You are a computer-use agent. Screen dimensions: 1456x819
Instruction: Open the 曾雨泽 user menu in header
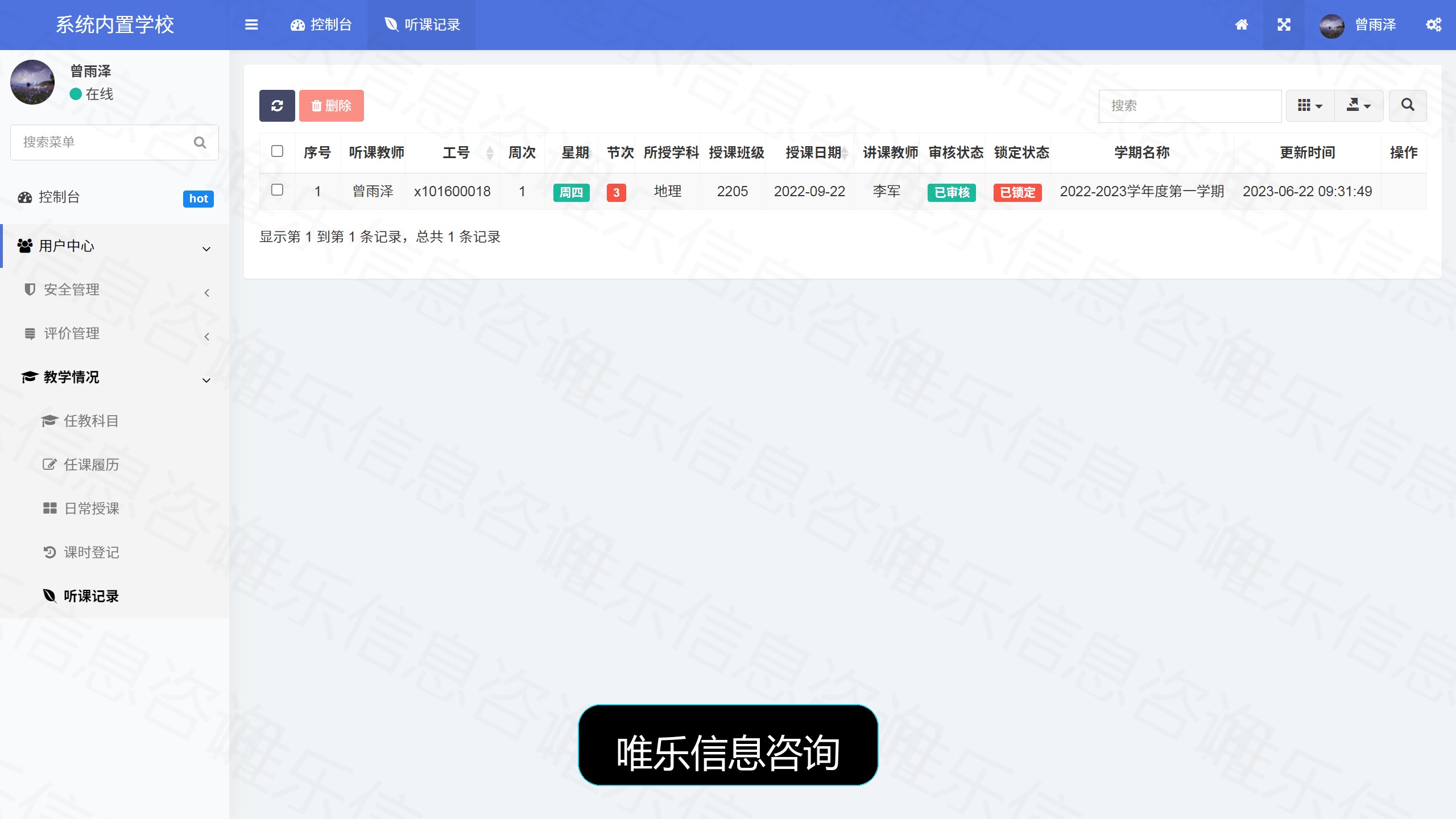point(1358,25)
